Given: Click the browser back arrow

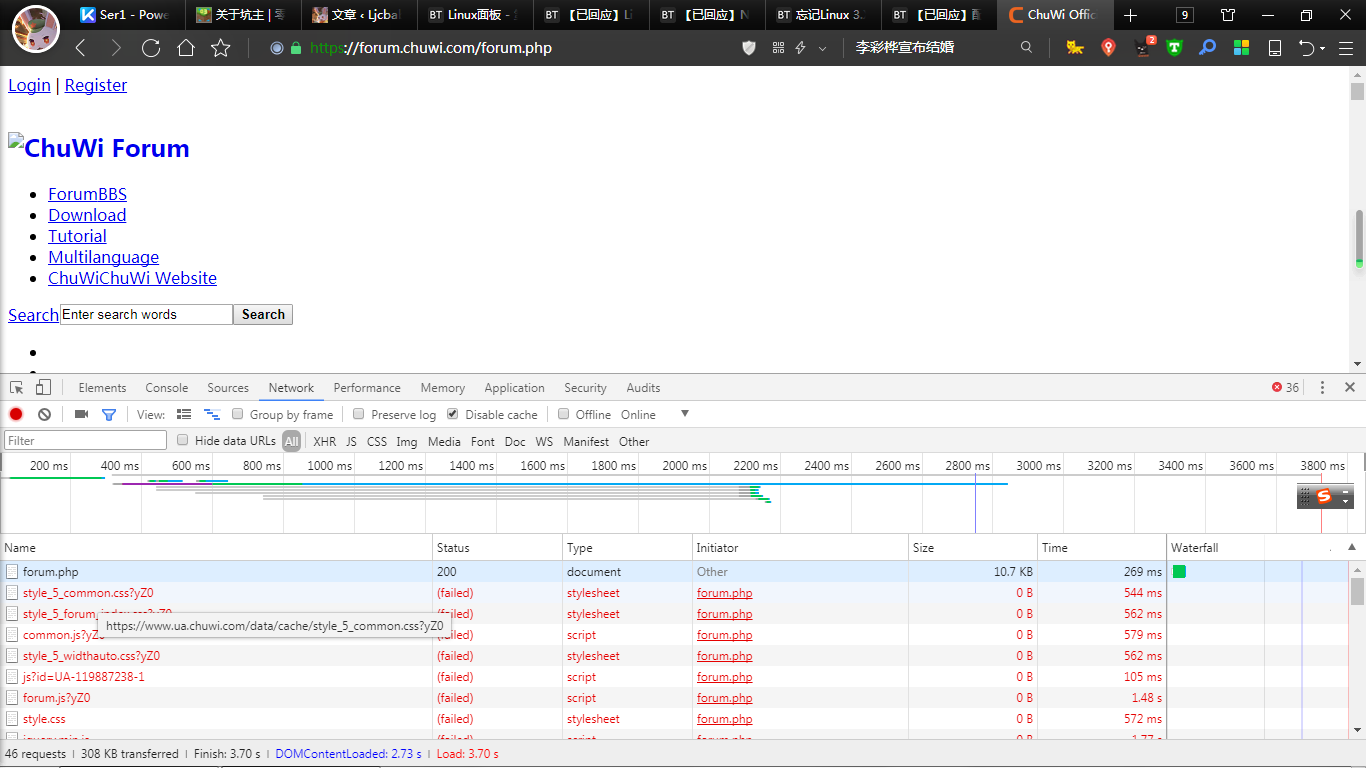Looking at the screenshot, I should click(81, 48).
